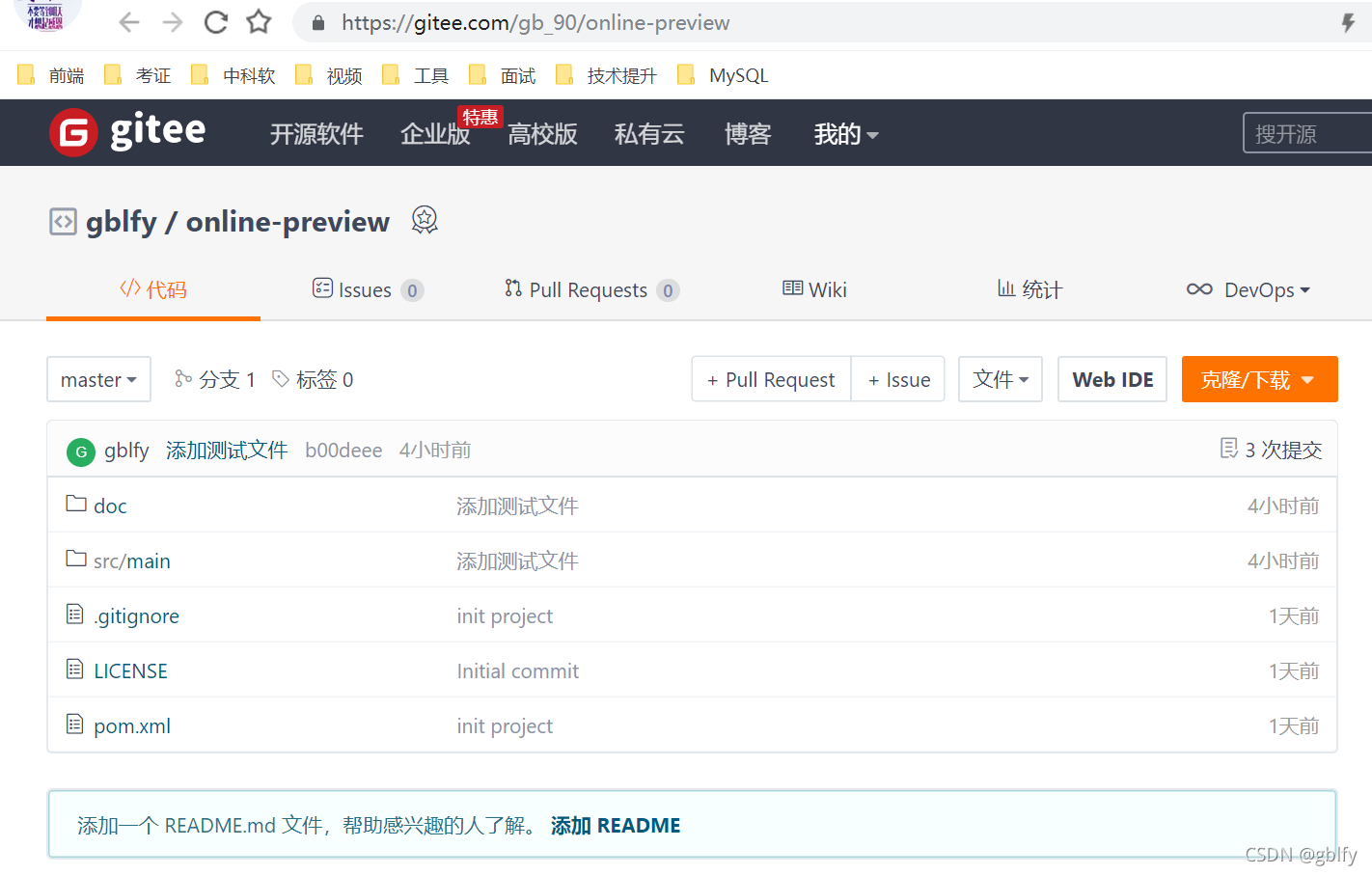Open the 考证 bookmark folder

point(138,75)
